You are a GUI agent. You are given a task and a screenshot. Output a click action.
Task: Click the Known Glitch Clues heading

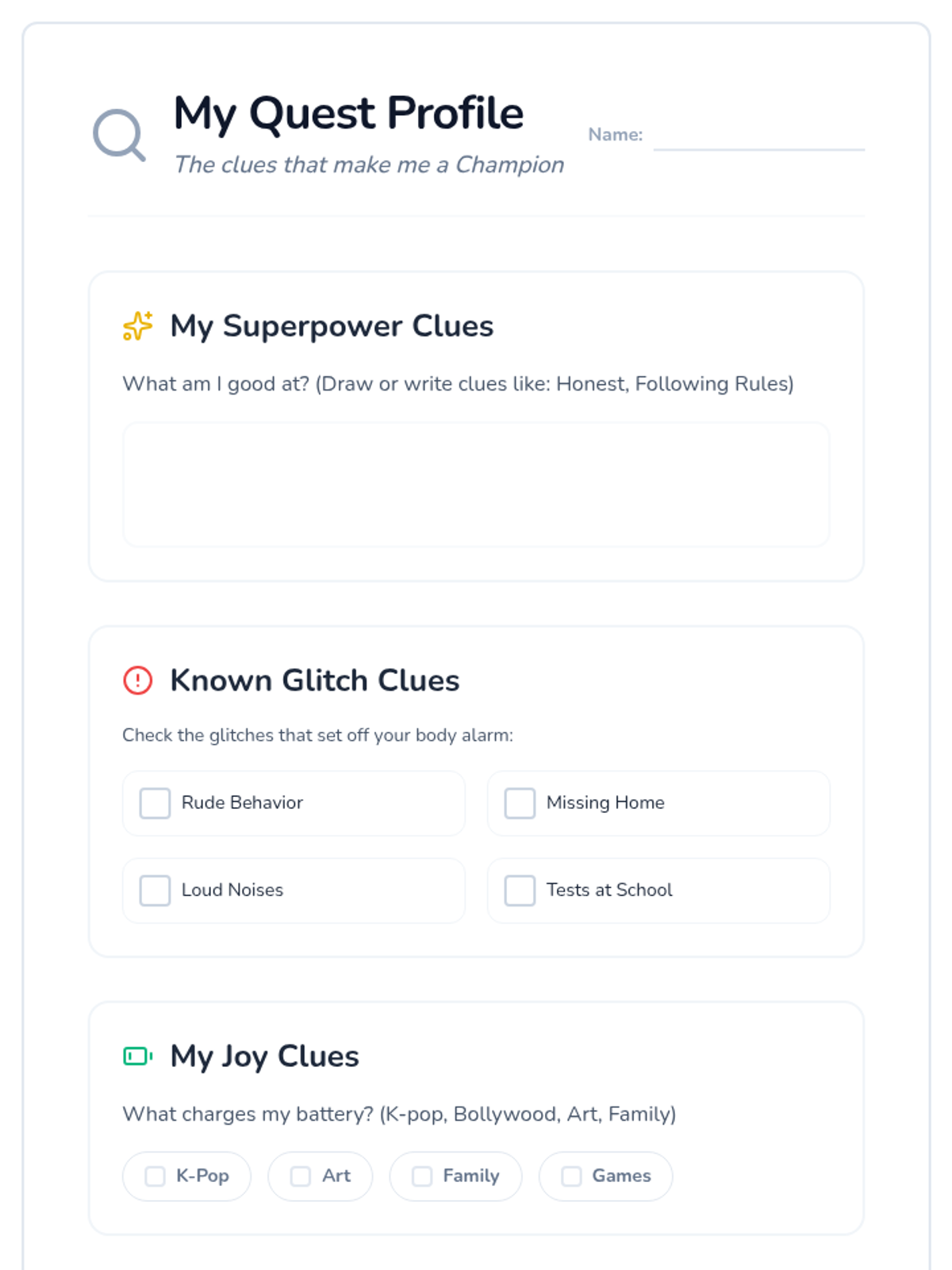(x=315, y=680)
